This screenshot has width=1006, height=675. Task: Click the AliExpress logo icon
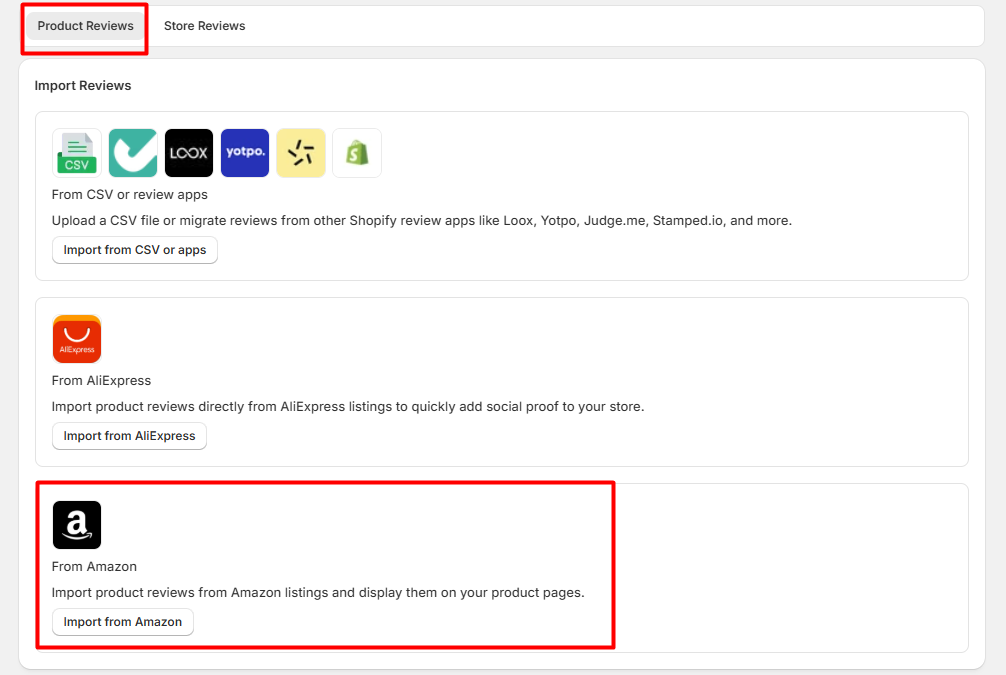[77, 339]
